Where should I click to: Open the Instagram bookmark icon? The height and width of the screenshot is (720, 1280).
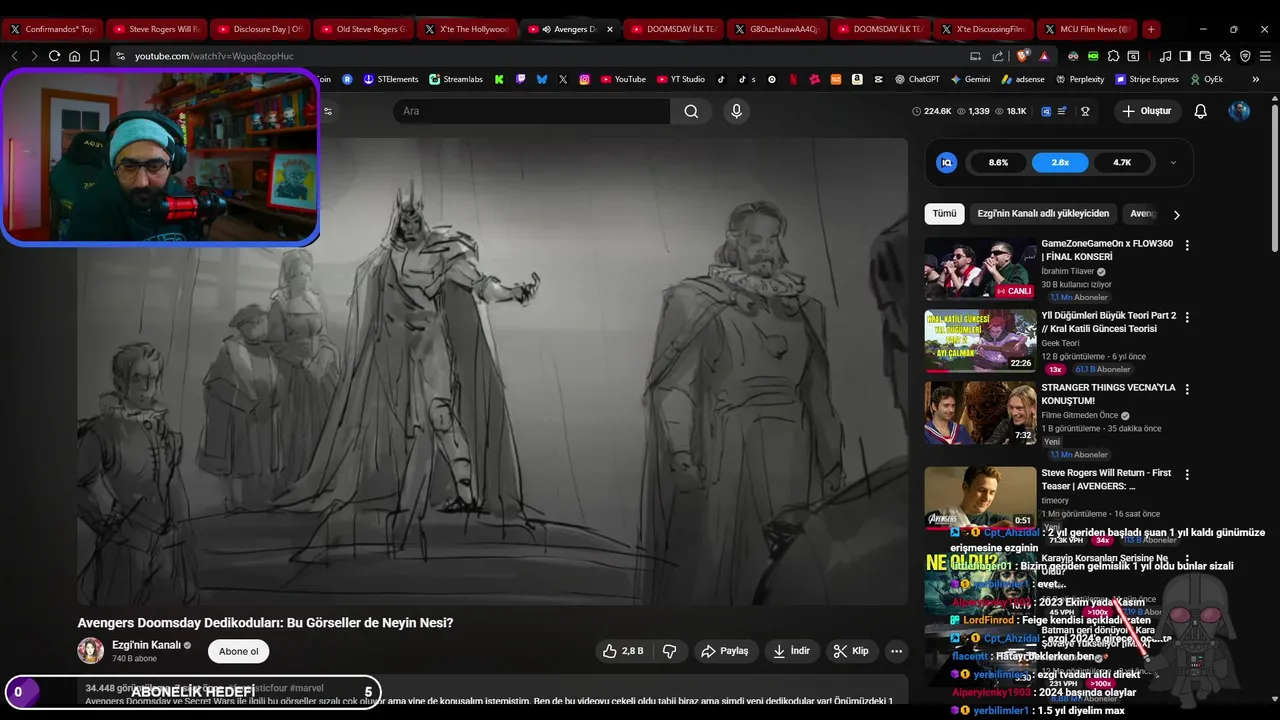584,79
